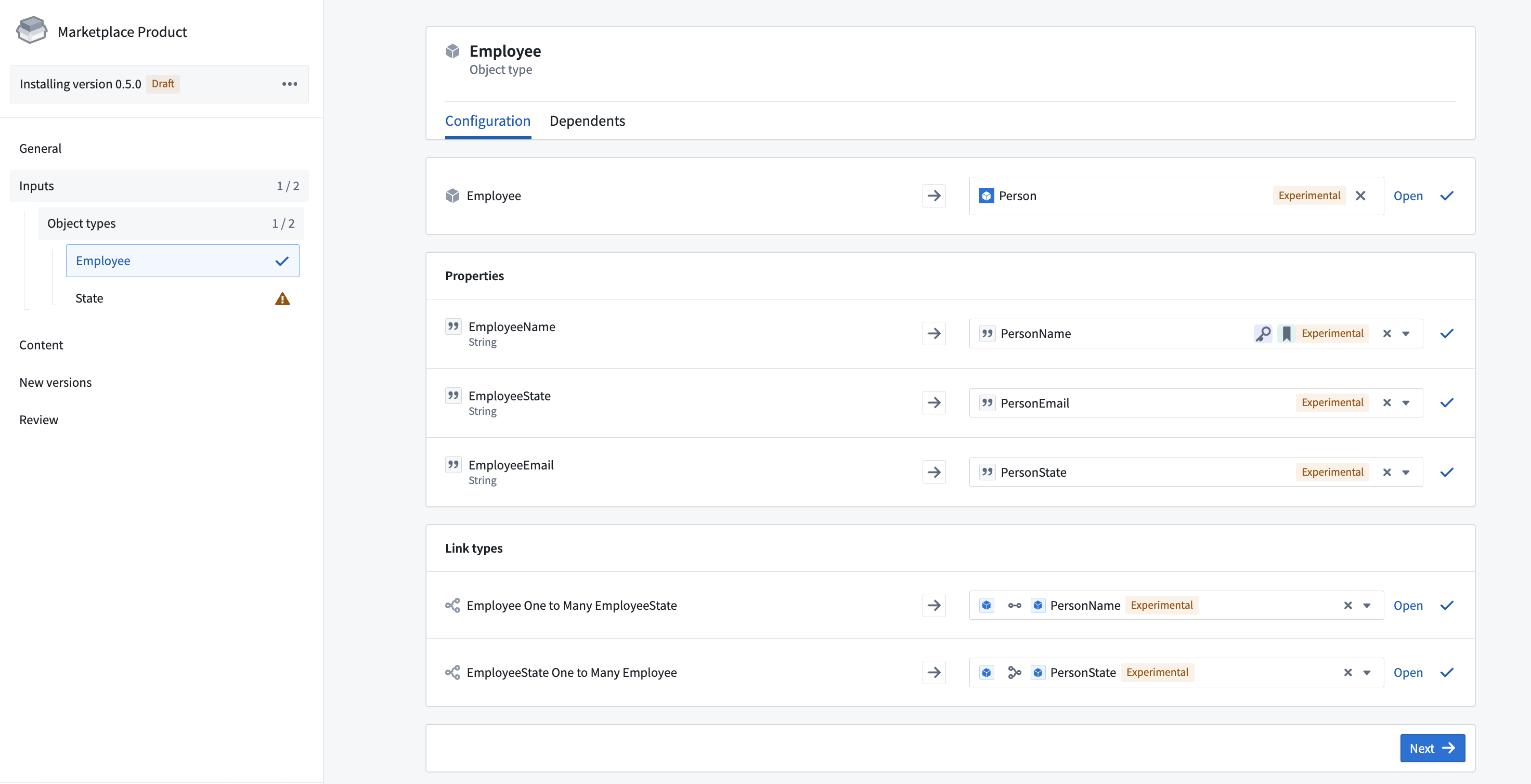Select Review in the sidebar
Screen dimensions: 1531x784
click(38, 420)
